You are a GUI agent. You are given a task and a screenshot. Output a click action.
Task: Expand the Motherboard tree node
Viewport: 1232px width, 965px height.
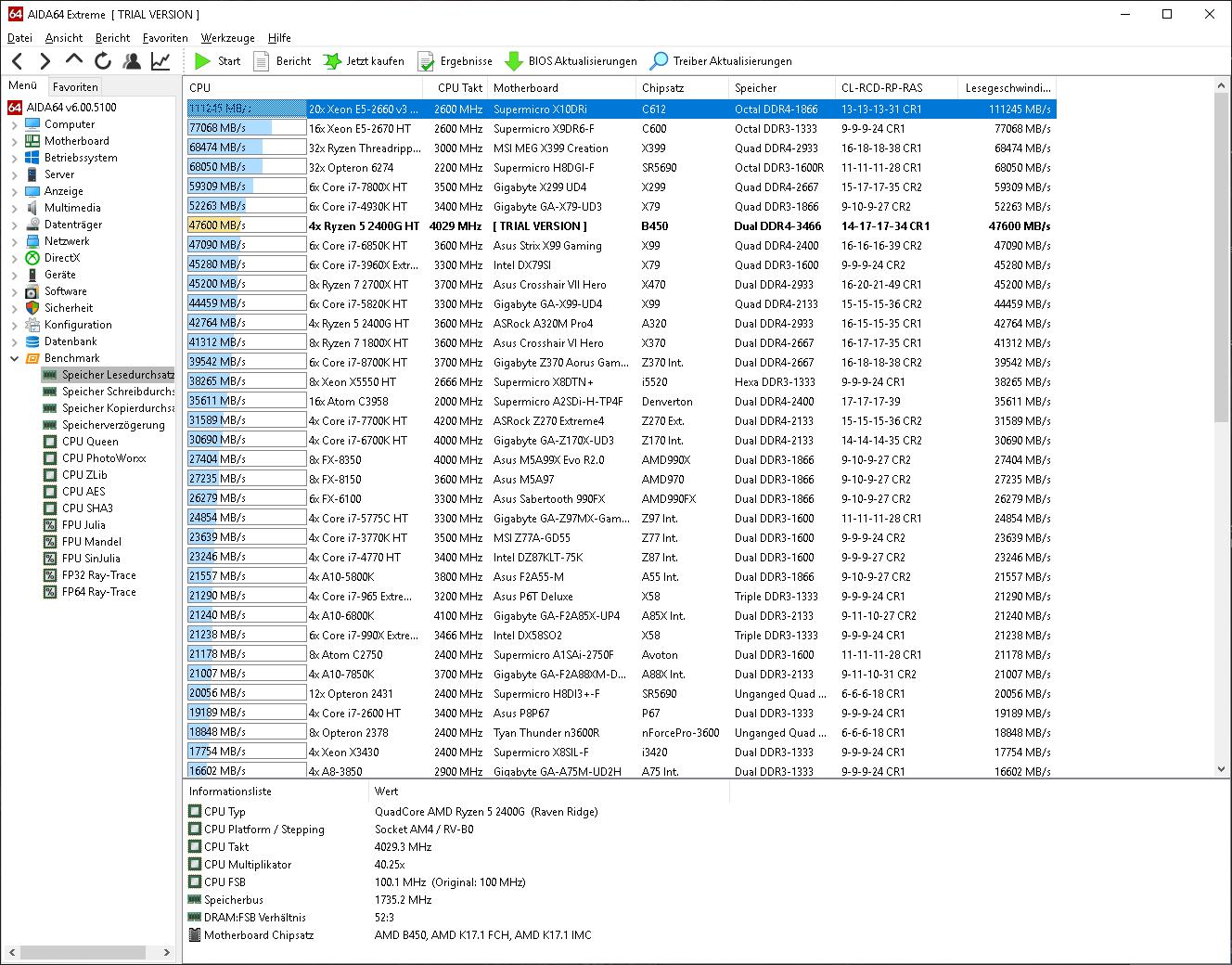point(15,141)
